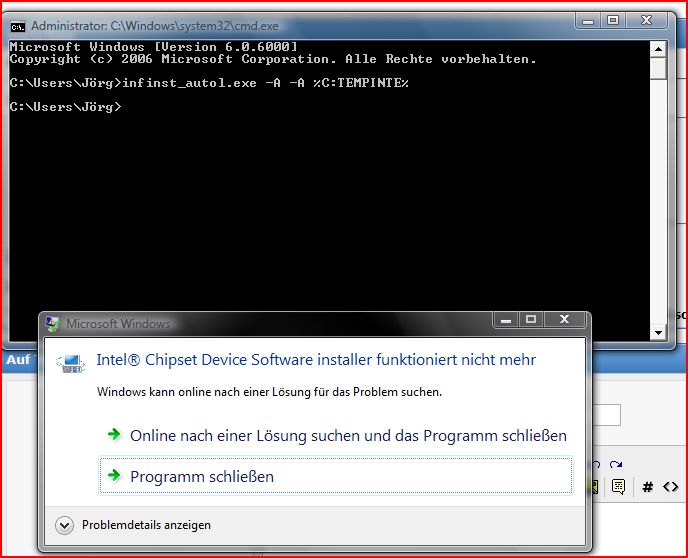Viewport: 688px width, 558px height.
Task: Click the cmd window scrollbar thumb
Action: pyautogui.click(x=658, y=68)
